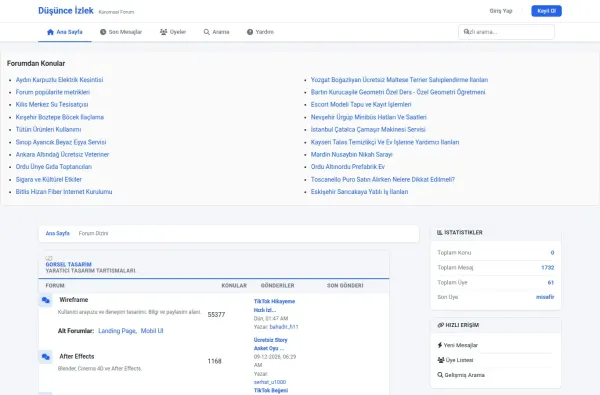
Task: Open the After Effects forum
Action: click(x=77, y=356)
